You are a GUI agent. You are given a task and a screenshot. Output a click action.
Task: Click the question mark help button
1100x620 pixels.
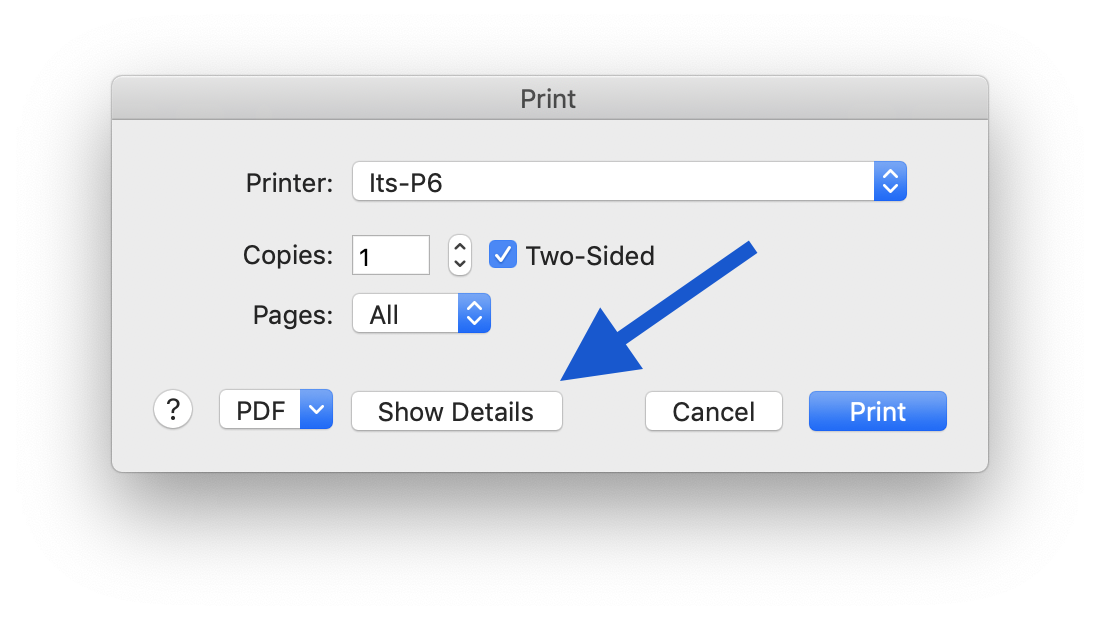pos(173,410)
